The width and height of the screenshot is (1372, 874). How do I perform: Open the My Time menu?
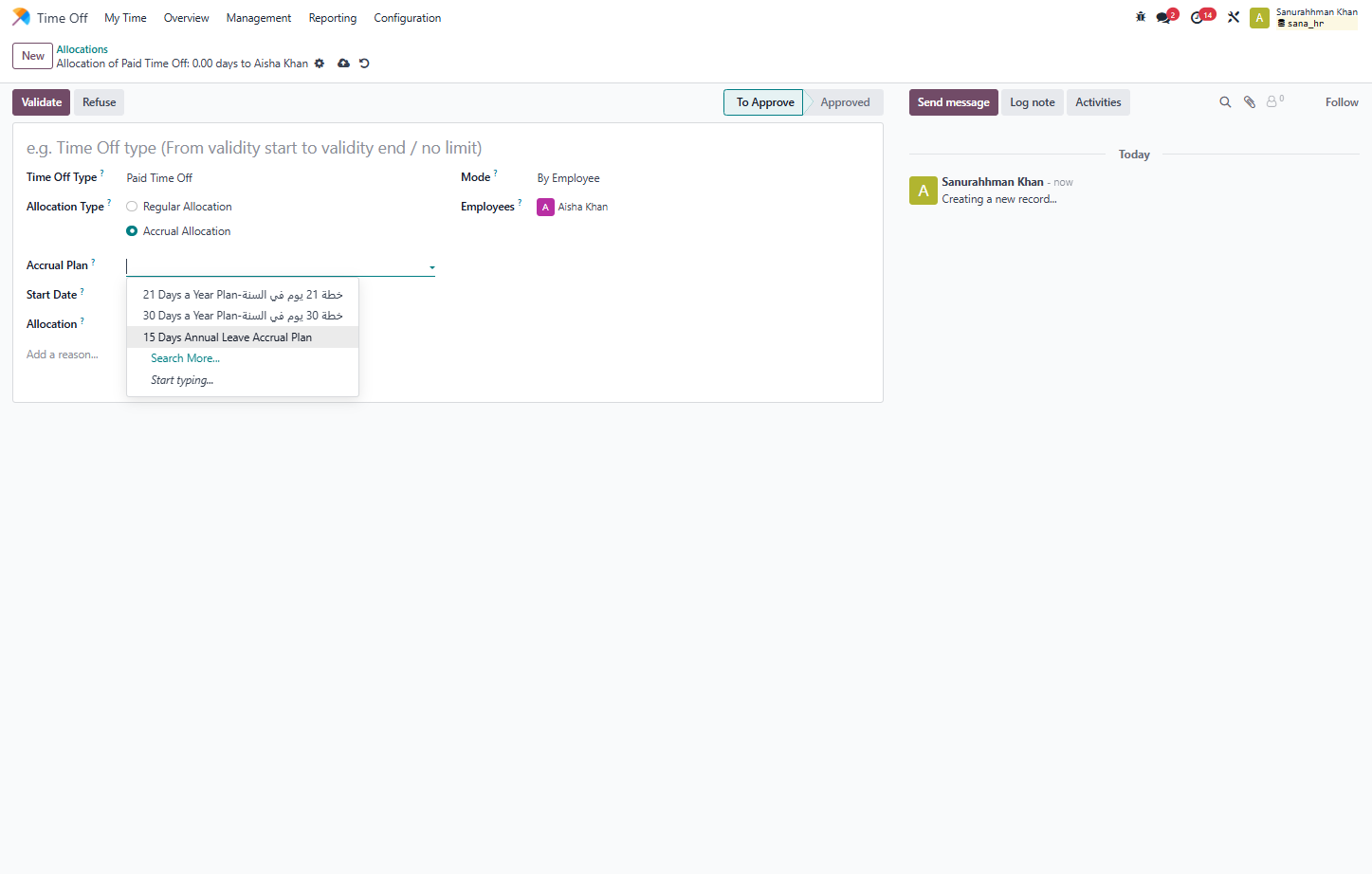click(125, 18)
